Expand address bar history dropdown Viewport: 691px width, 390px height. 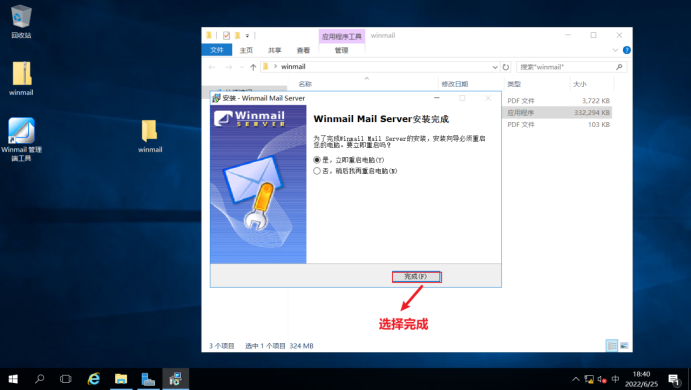[494, 67]
